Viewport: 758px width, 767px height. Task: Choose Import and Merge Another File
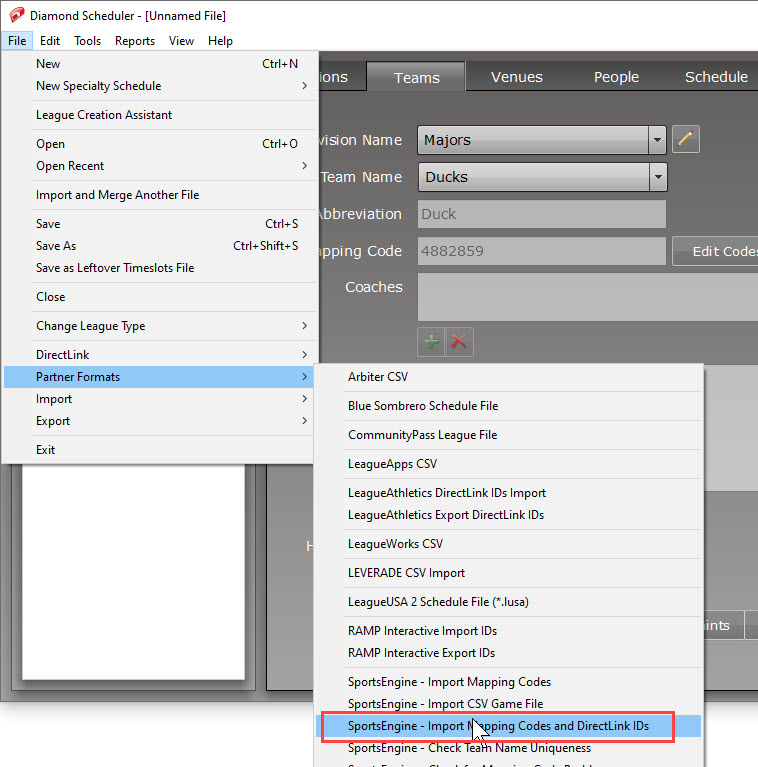tap(160, 195)
